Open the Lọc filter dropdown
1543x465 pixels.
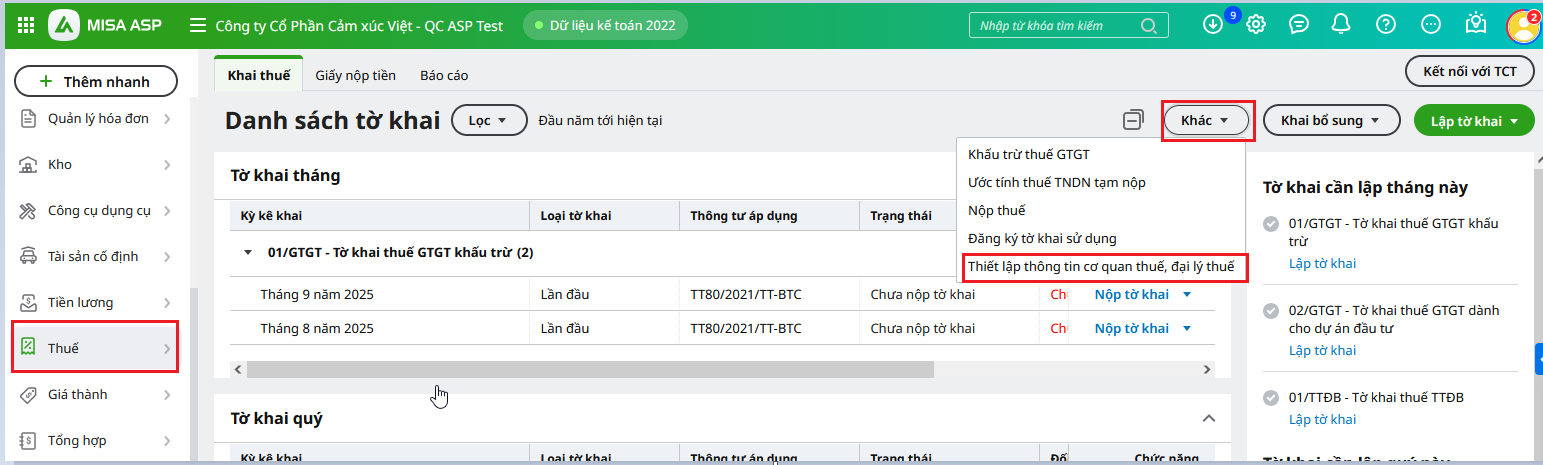pos(489,120)
